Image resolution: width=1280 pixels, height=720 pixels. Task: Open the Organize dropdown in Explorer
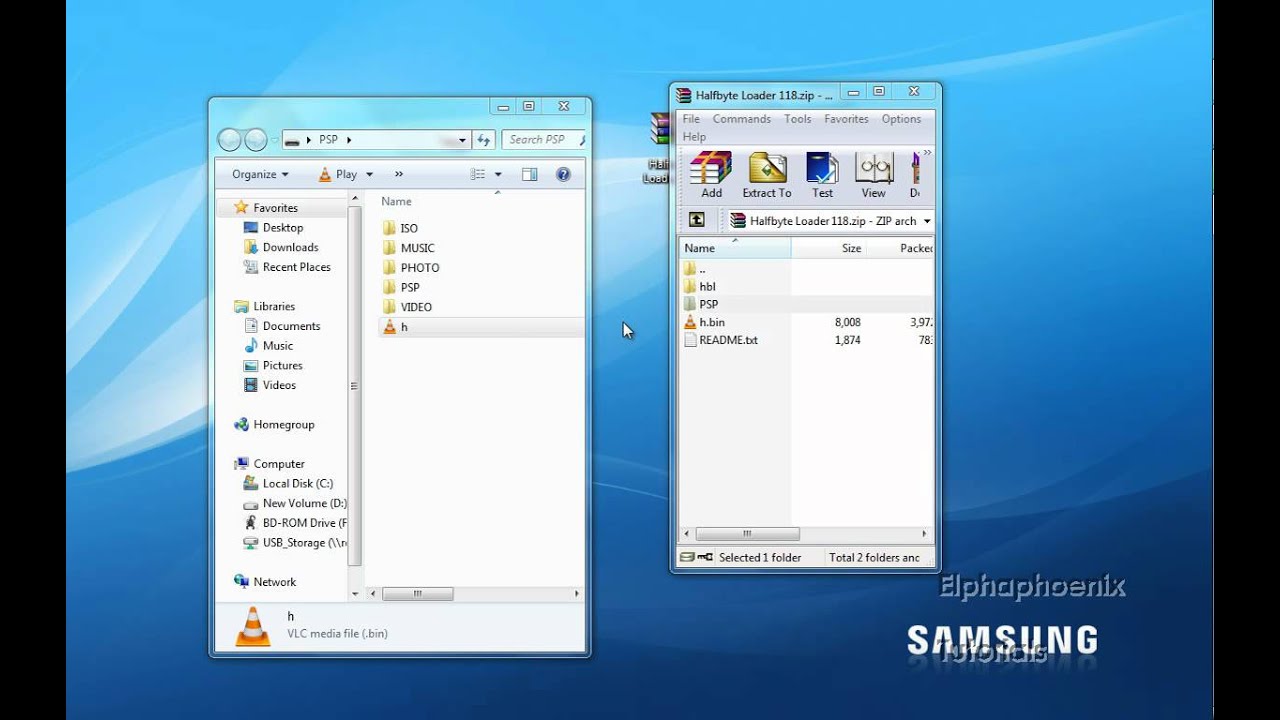pos(260,174)
